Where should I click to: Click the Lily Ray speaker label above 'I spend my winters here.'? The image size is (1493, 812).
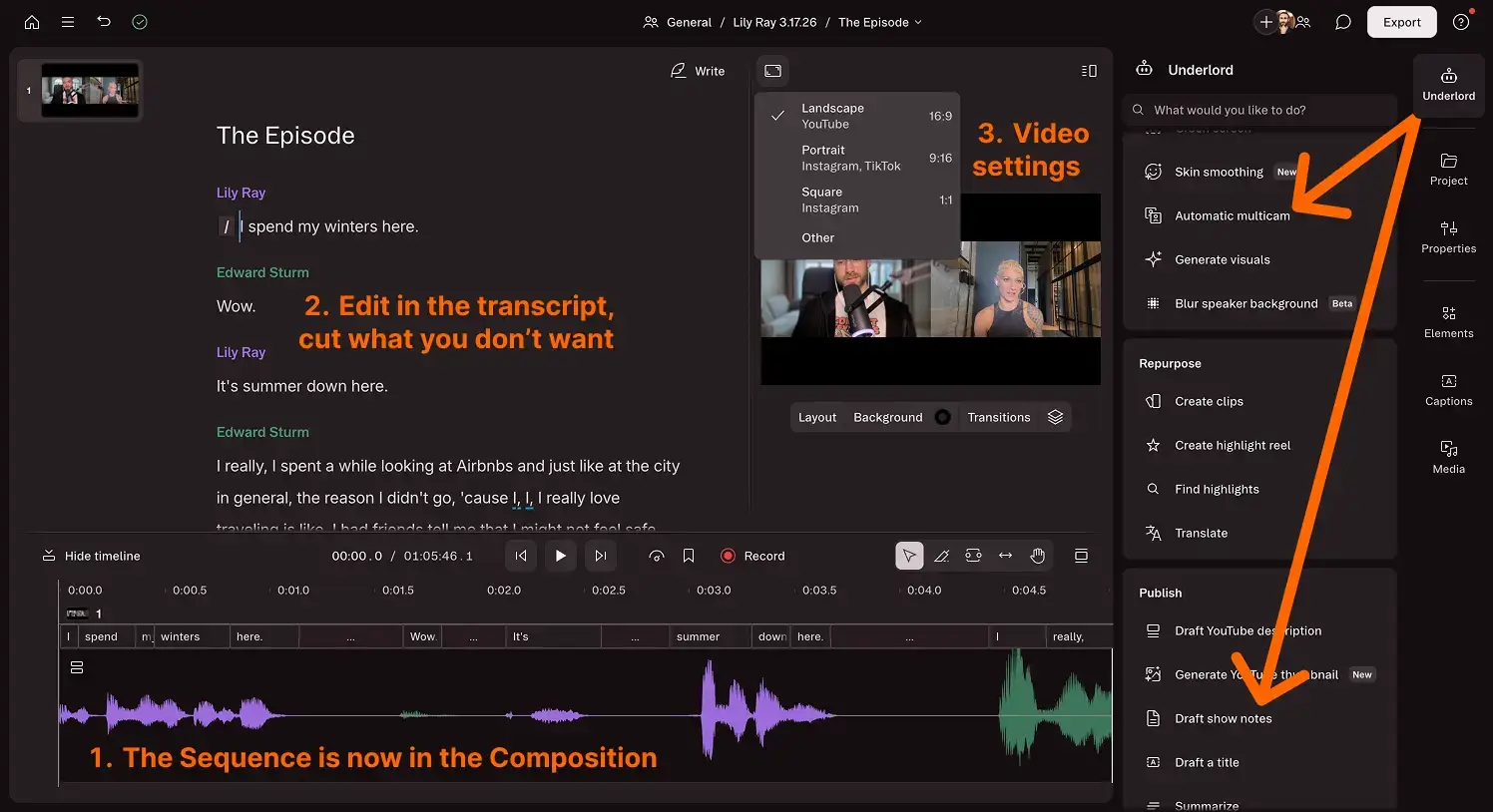(241, 193)
